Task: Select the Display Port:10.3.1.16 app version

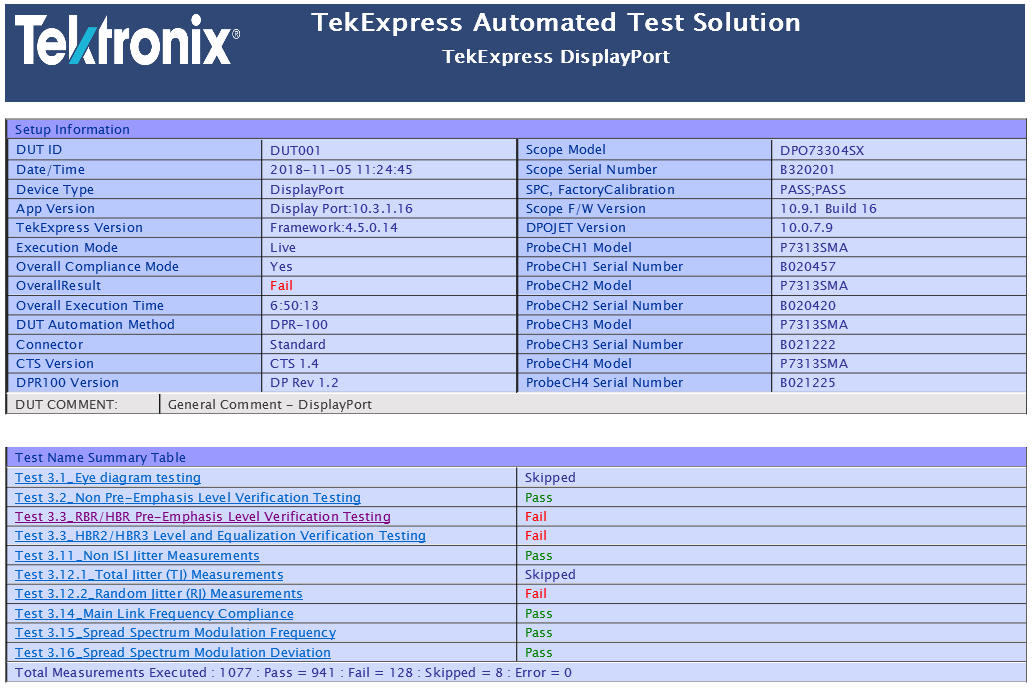Action: 341,209
